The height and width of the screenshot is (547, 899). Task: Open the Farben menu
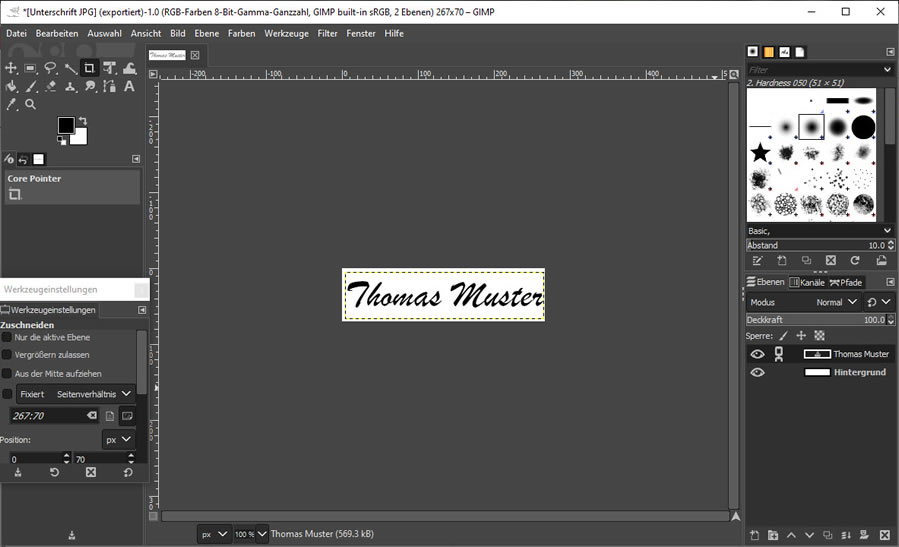(241, 33)
